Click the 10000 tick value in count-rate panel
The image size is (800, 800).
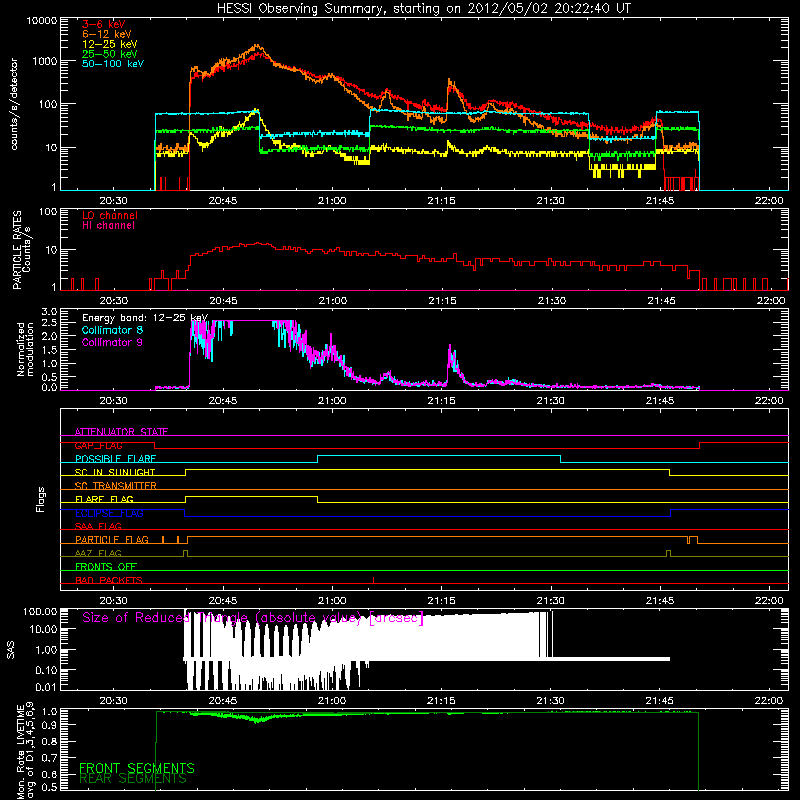pos(41,21)
